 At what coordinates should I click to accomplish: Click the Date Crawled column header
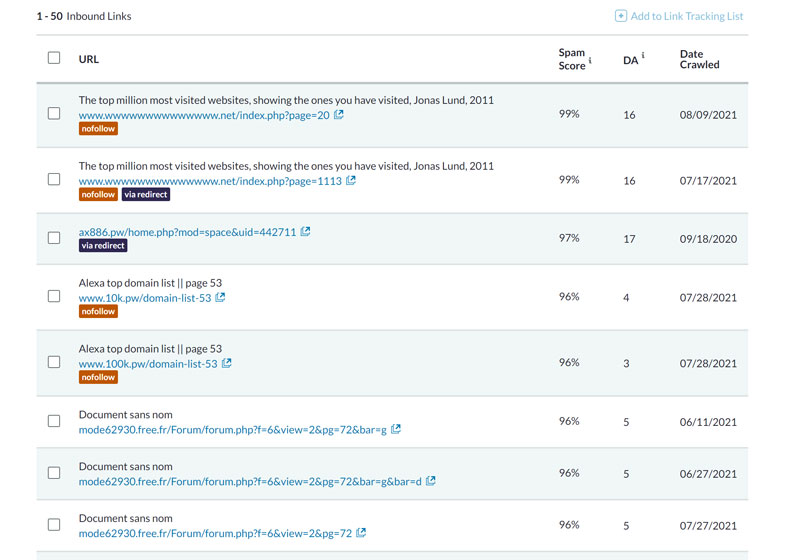pyautogui.click(x=699, y=59)
